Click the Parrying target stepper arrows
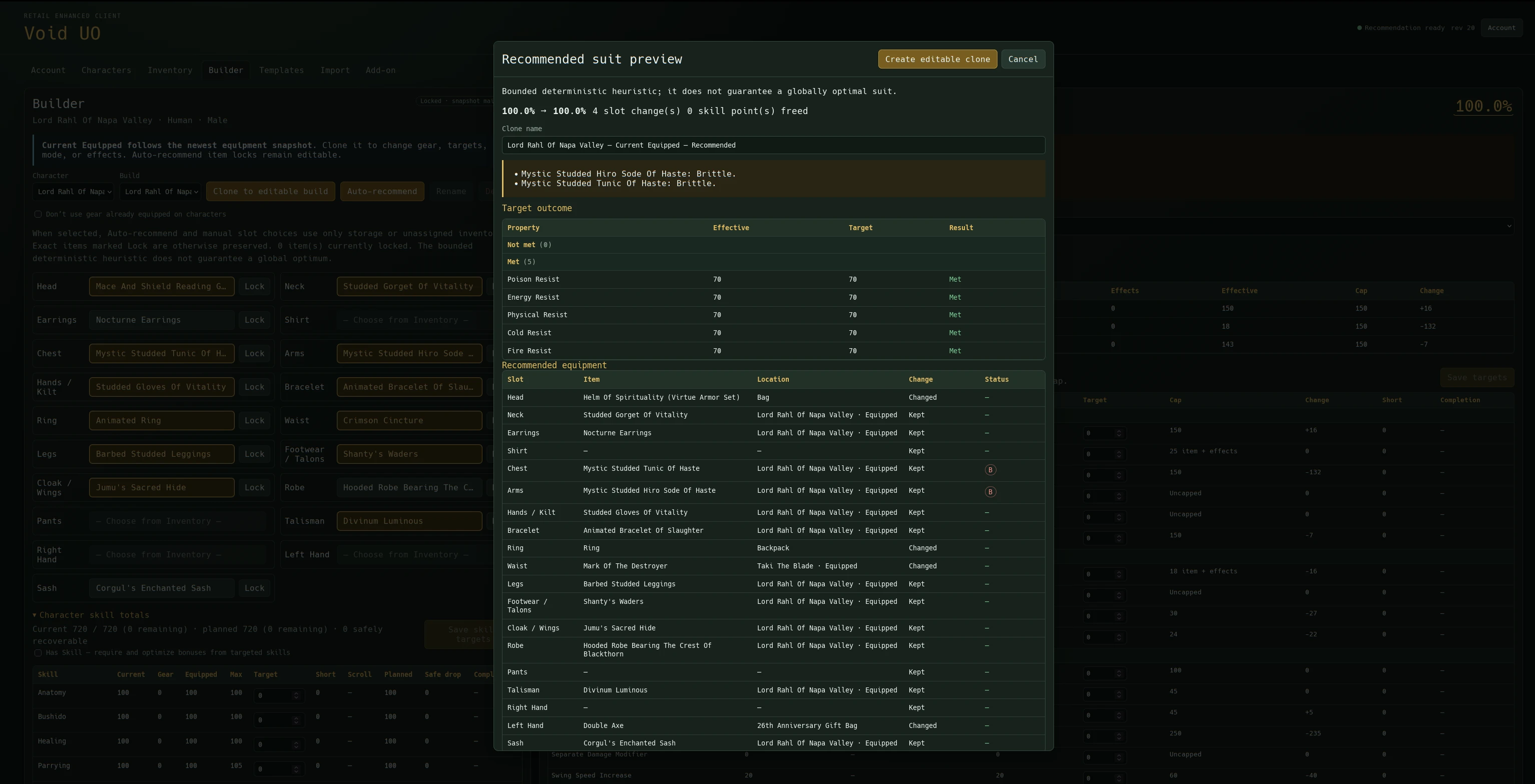Image resolution: width=1535 pixels, height=784 pixels. click(296, 769)
